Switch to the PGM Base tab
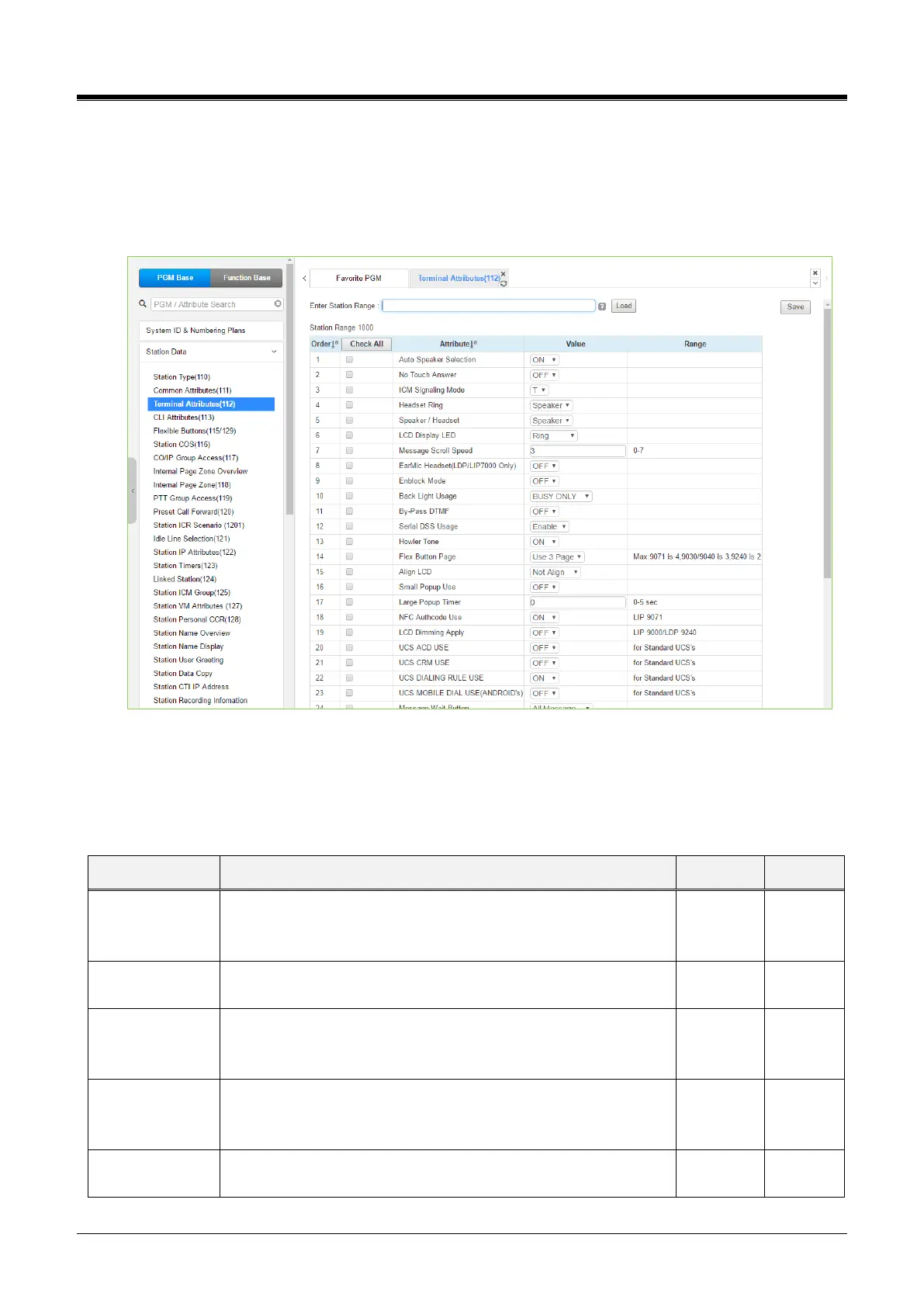The height and width of the screenshot is (1307, 924). (x=175, y=278)
